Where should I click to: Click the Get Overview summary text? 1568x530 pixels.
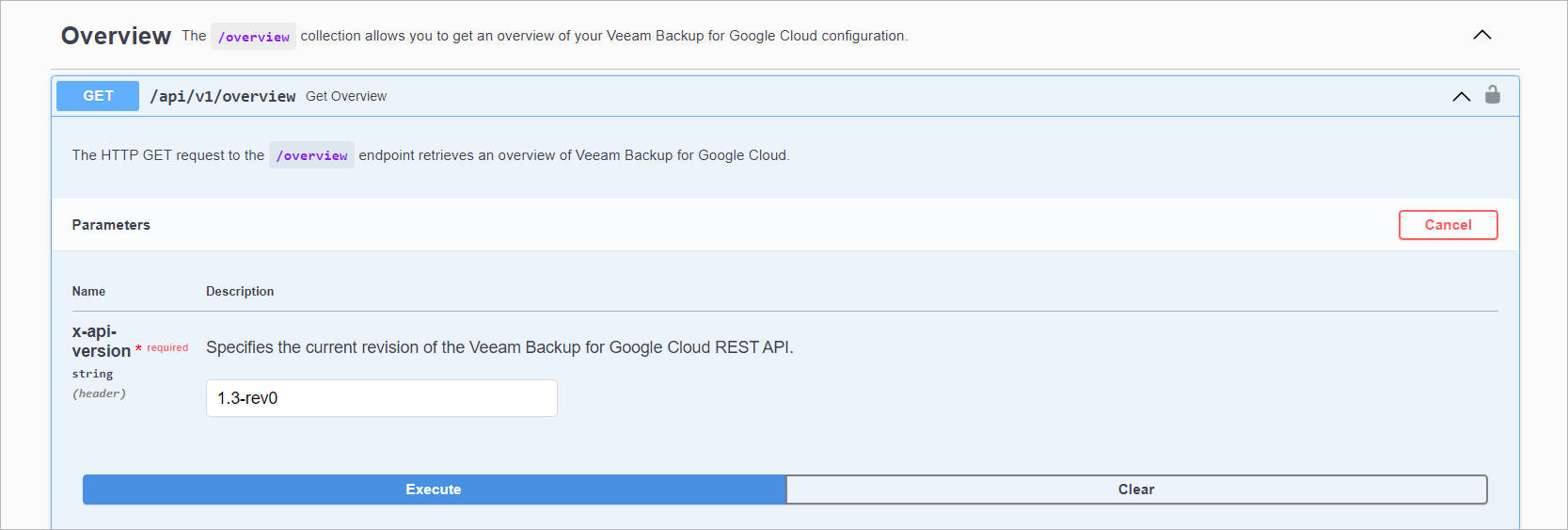click(x=346, y=96)
